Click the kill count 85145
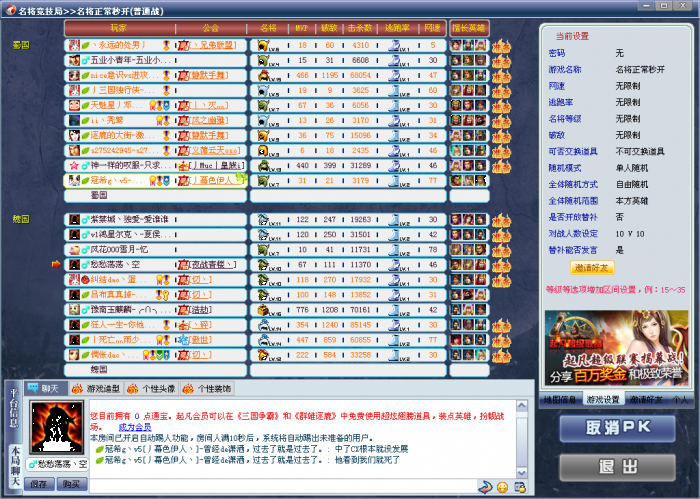The image size is (700, 499). point(360,325)
